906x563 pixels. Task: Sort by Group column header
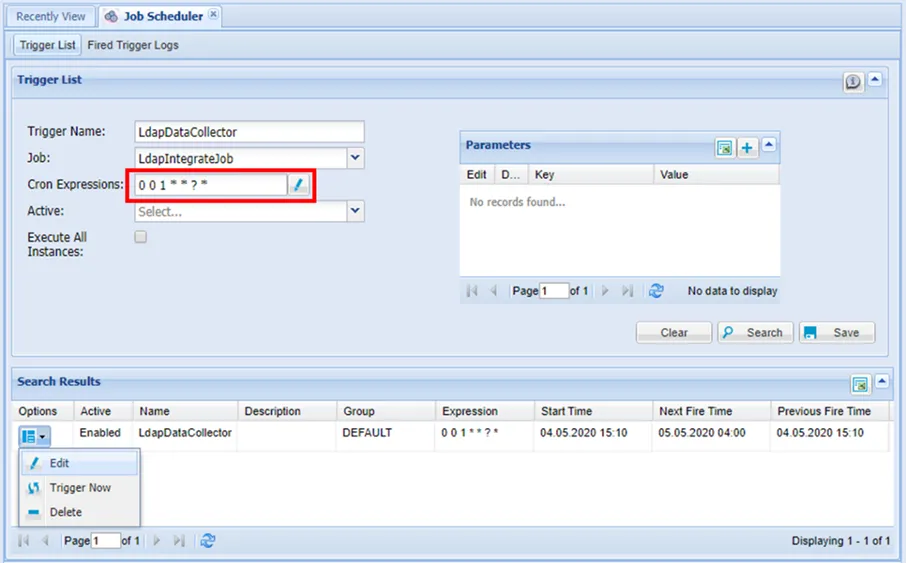[386, 411]
